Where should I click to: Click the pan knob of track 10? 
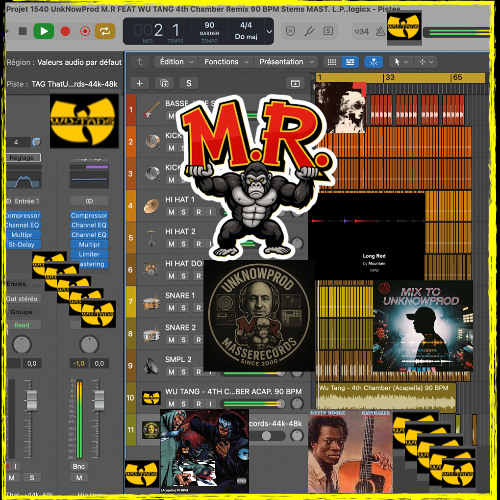tap(296, 404)
